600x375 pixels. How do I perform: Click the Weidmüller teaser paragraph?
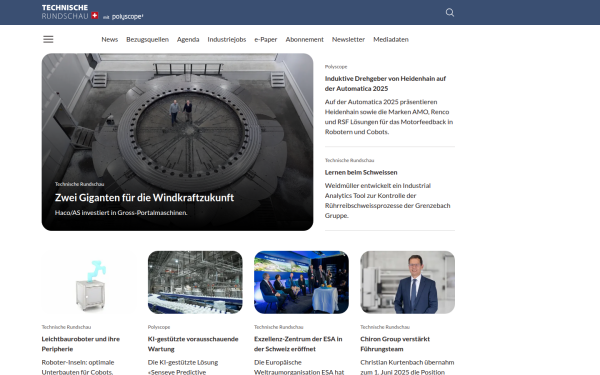[387, 201]
